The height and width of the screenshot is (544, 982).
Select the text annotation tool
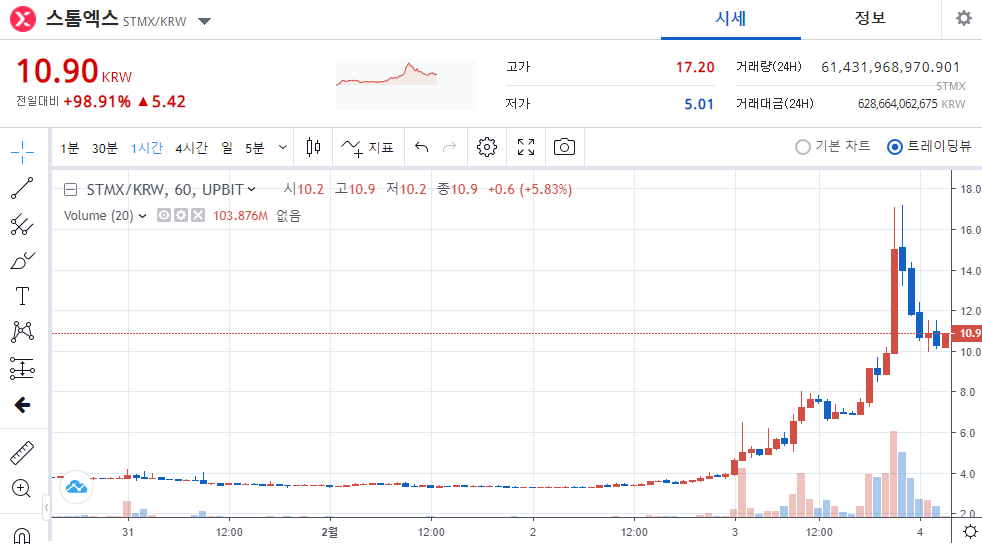coord(22,296)
